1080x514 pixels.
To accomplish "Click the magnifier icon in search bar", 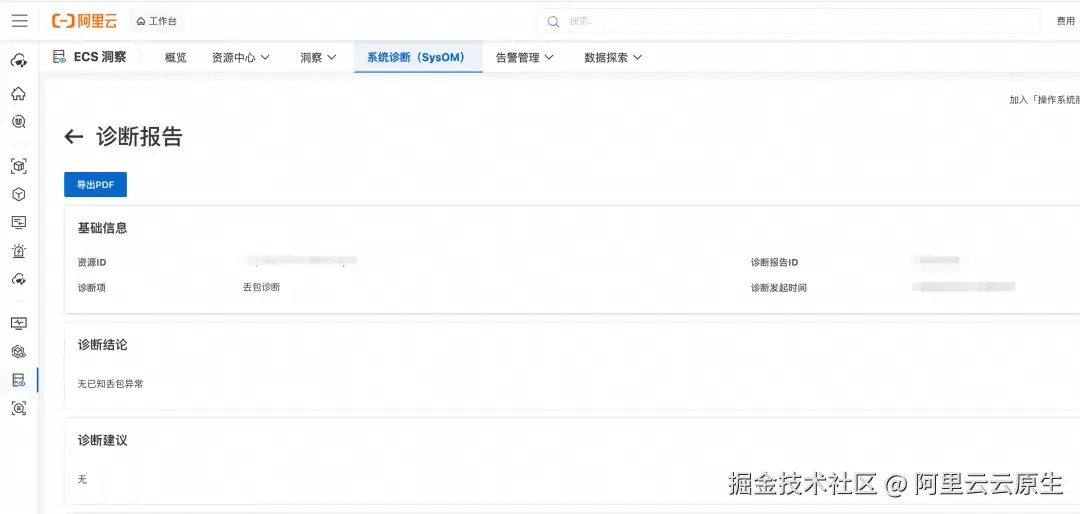I will coord(553,21).
